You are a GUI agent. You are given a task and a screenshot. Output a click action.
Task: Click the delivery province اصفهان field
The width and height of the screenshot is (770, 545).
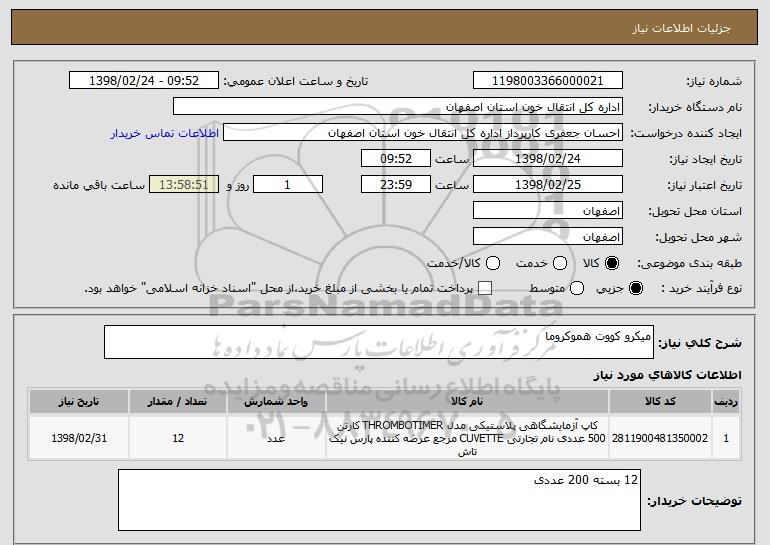[x=548, y=211]
